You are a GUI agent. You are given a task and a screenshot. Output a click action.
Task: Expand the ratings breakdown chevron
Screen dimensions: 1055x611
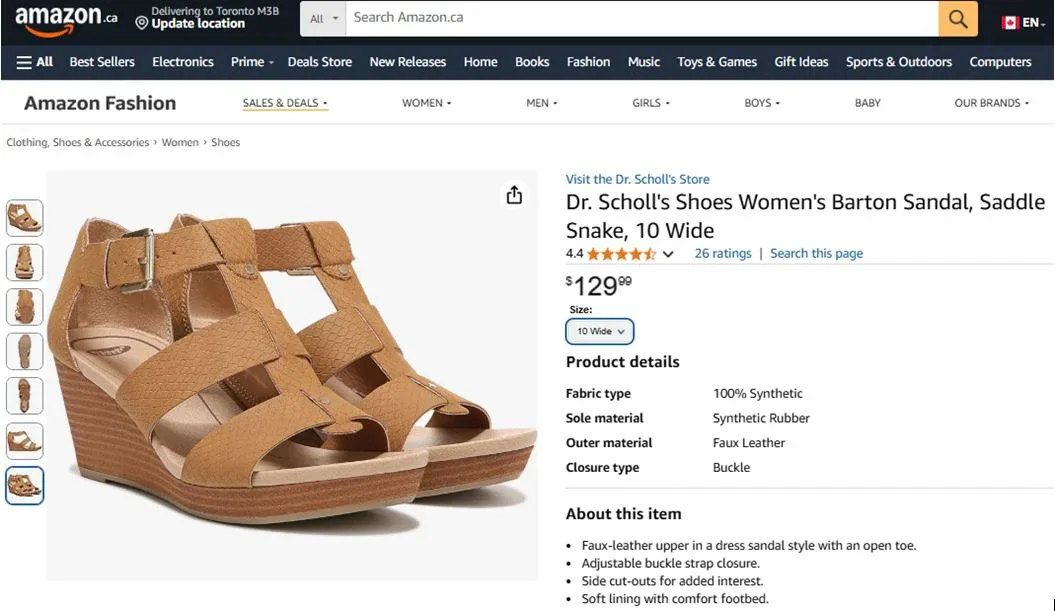click(x=667, y=253)
